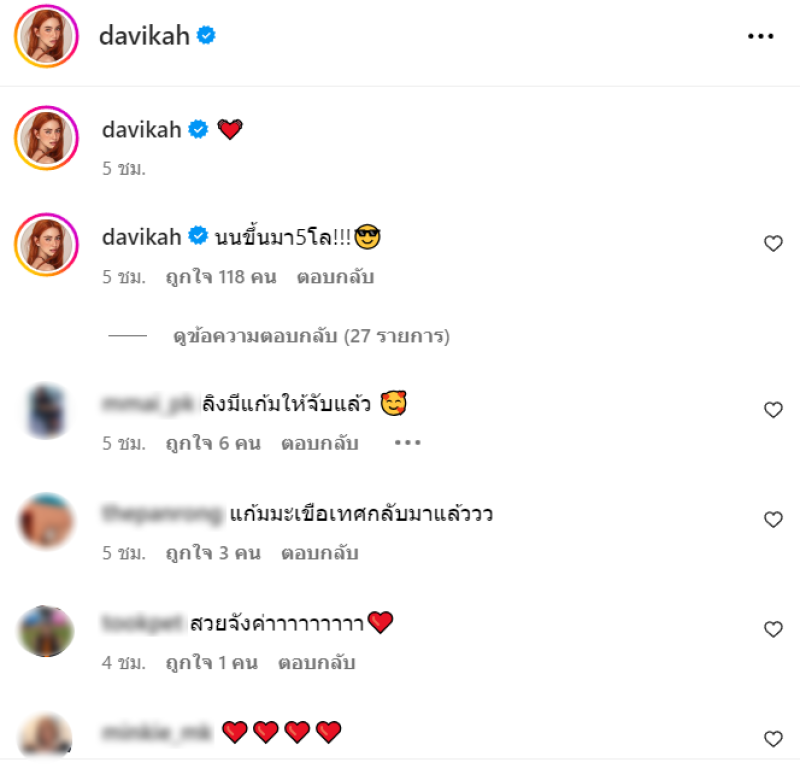Screen dimensions: 800x768
Task: Click the verified badge next to header davikah
Action: tap(206, 36)
